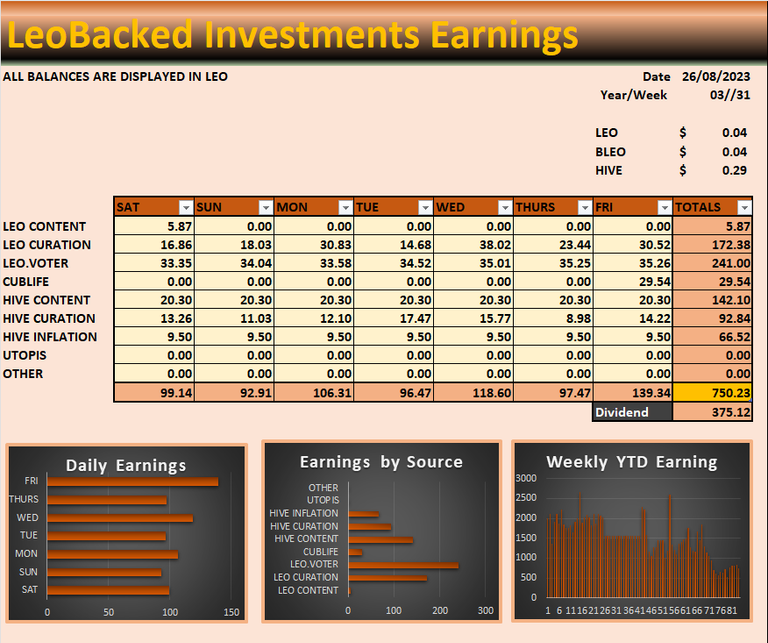Click the FRI bar in Daily Earnings
768x643 pixels.
point(133,482)
